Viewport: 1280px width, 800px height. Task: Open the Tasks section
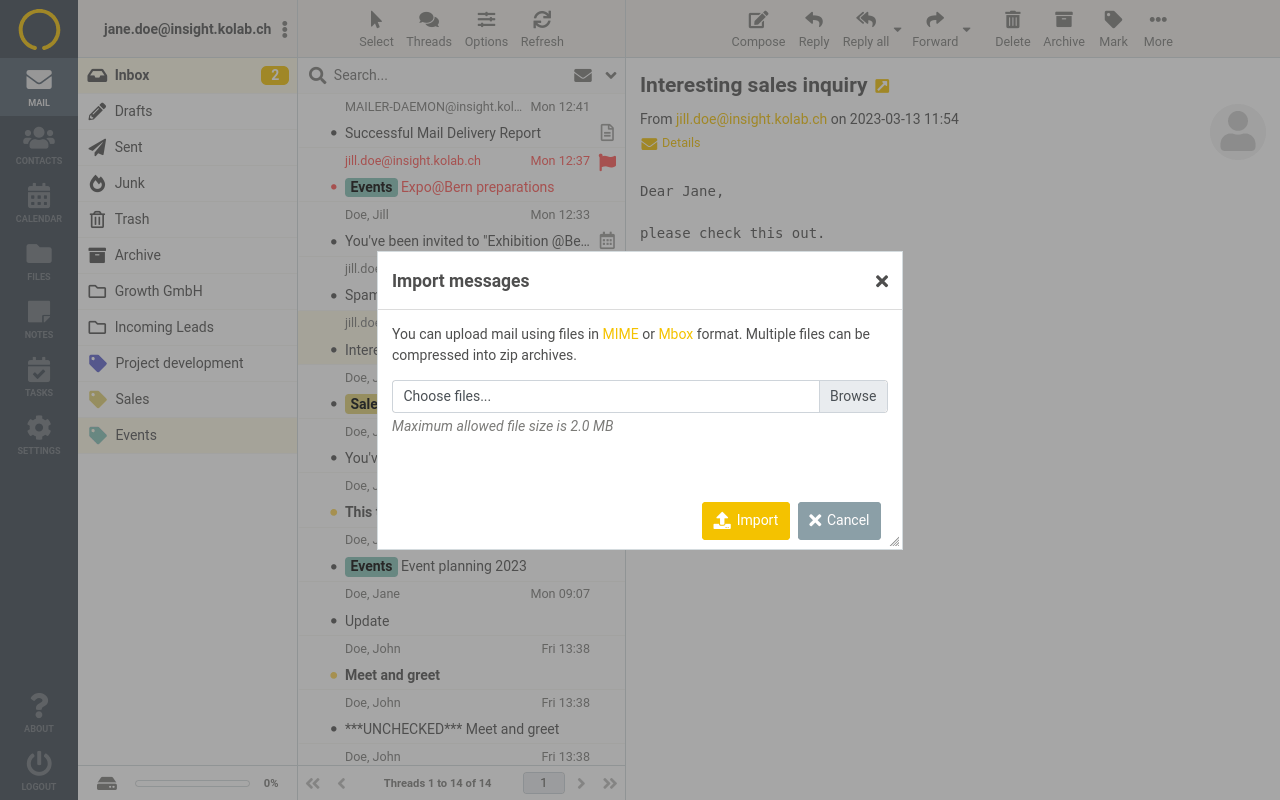(x=39, y=377)
